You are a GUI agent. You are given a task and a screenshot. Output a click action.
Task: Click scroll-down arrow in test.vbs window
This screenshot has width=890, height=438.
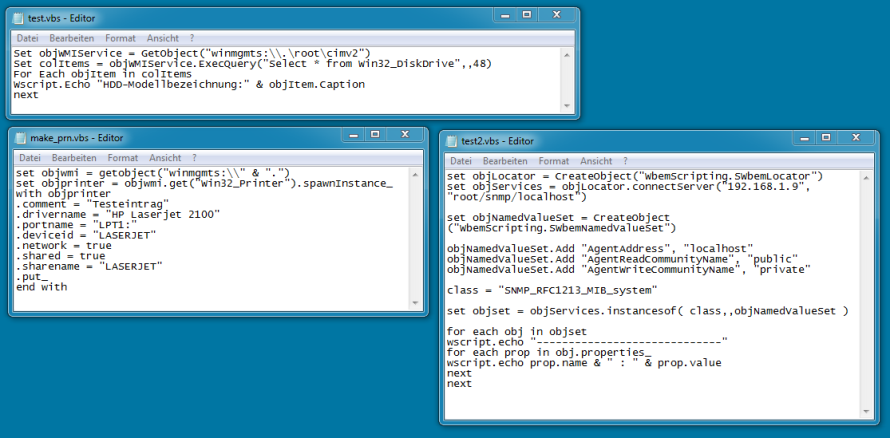pyautogui.click(x=566, y=106)
